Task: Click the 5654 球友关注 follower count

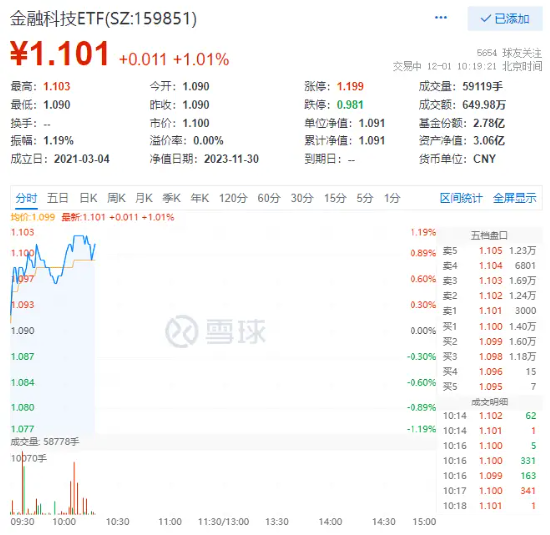Action: 509,53
